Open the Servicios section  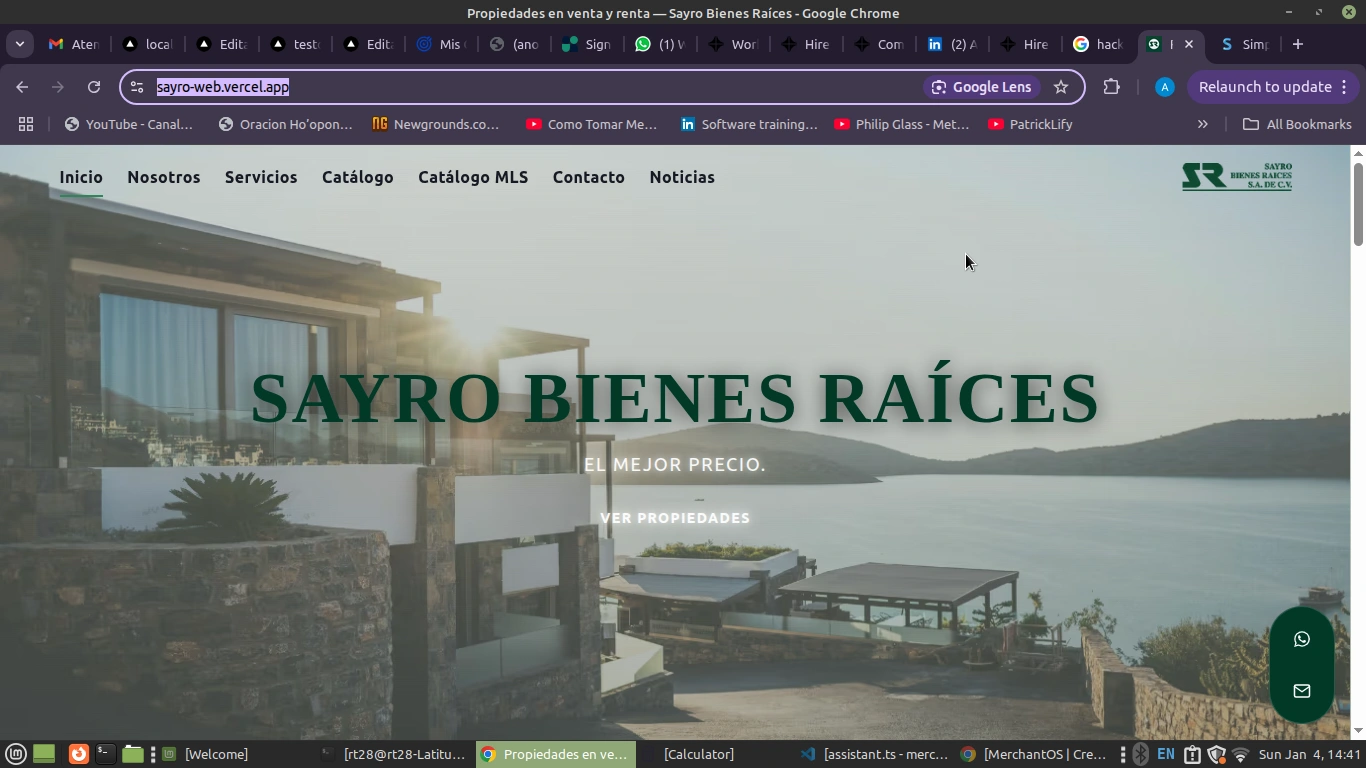(x=261, y=177)
